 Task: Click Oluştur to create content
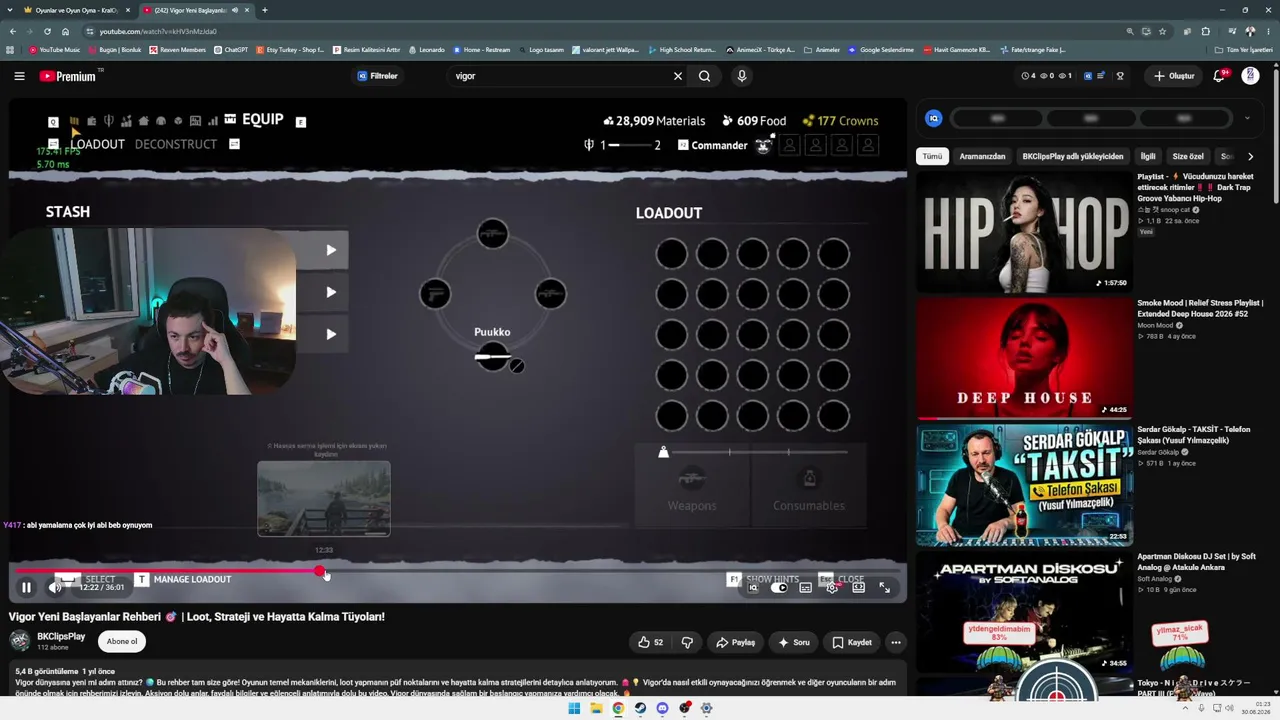tap(1174, 76)
